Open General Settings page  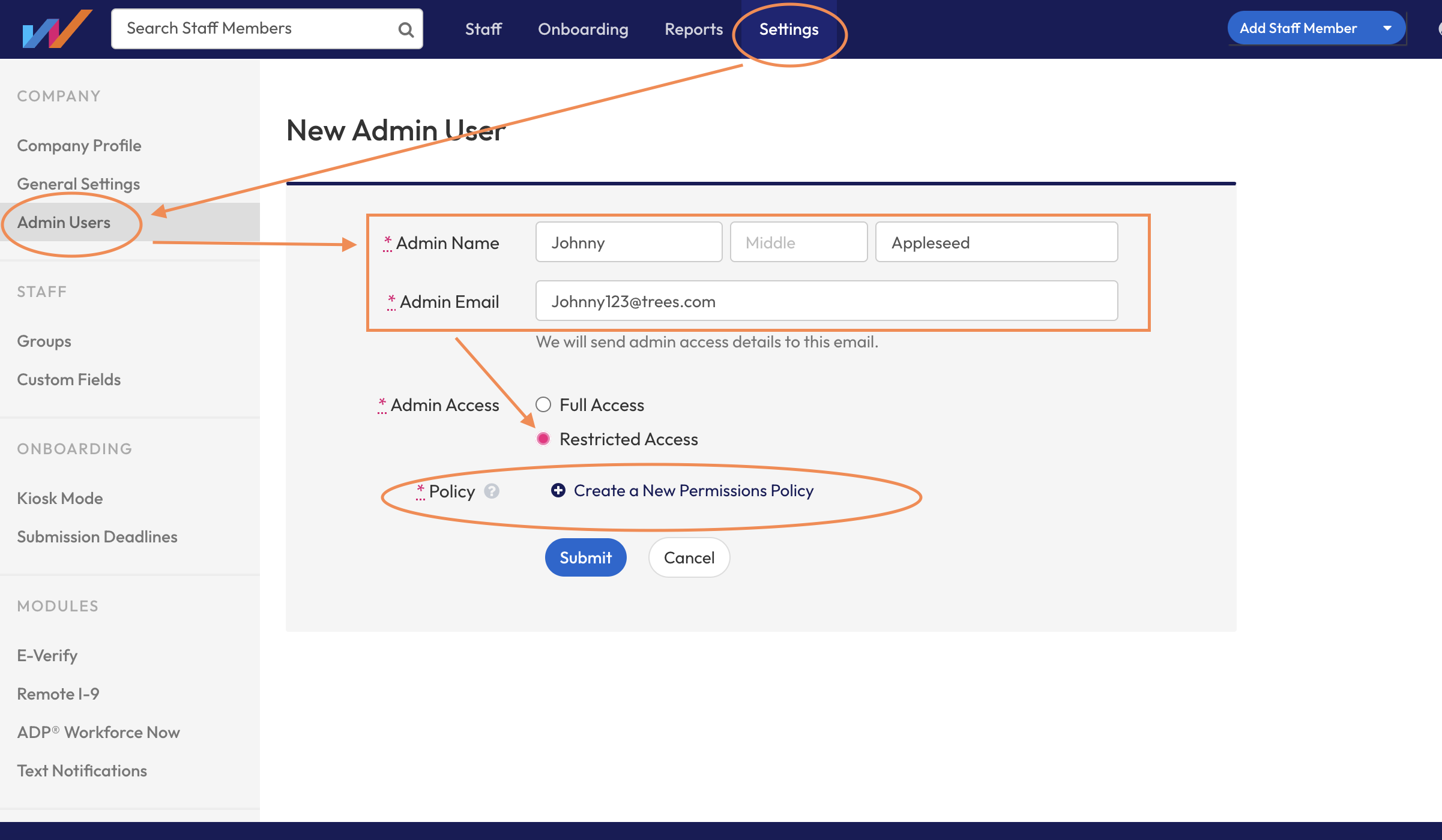tap(78, 184)
